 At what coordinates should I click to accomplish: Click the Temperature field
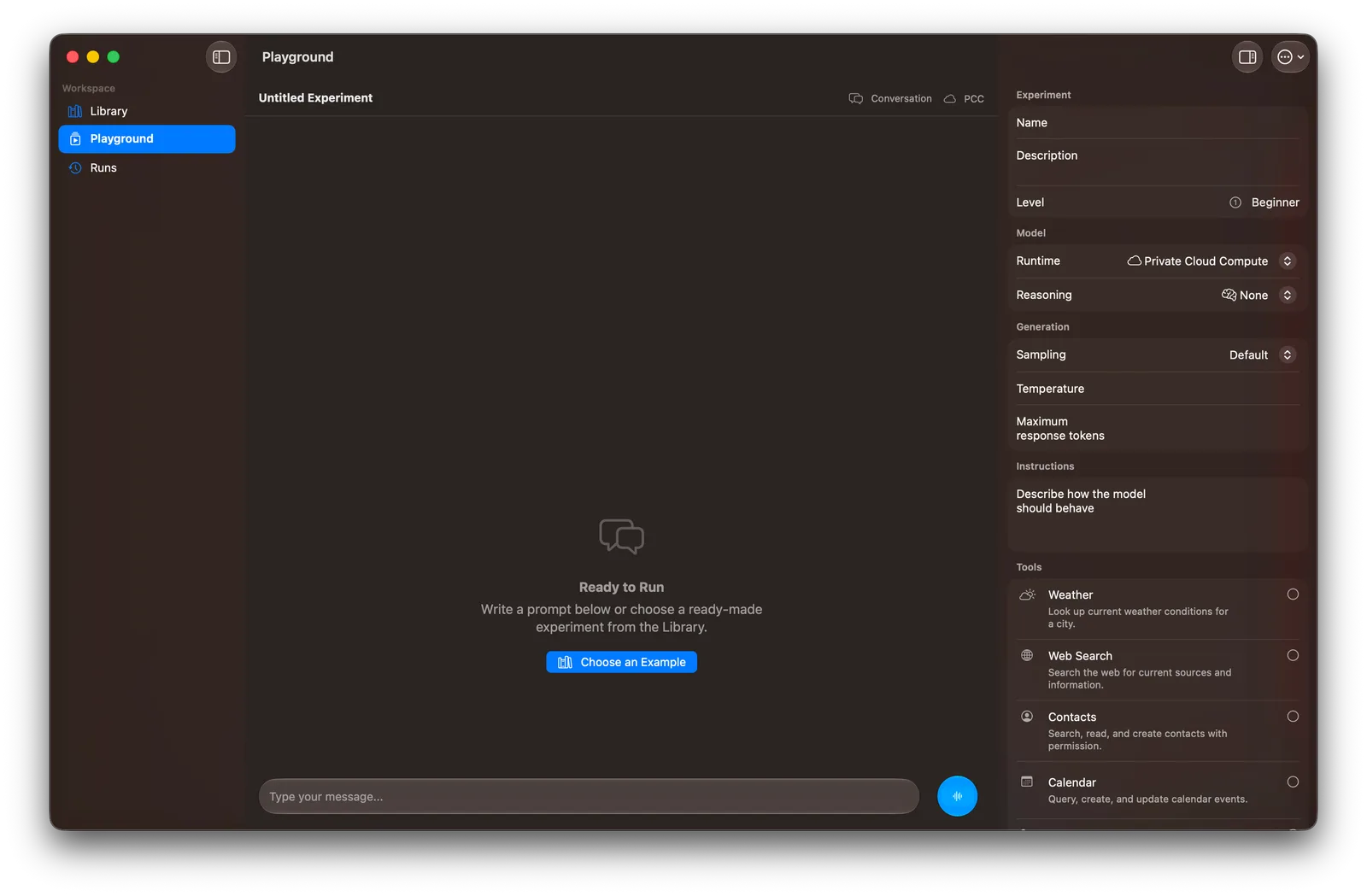click(x=1158, y=389)
